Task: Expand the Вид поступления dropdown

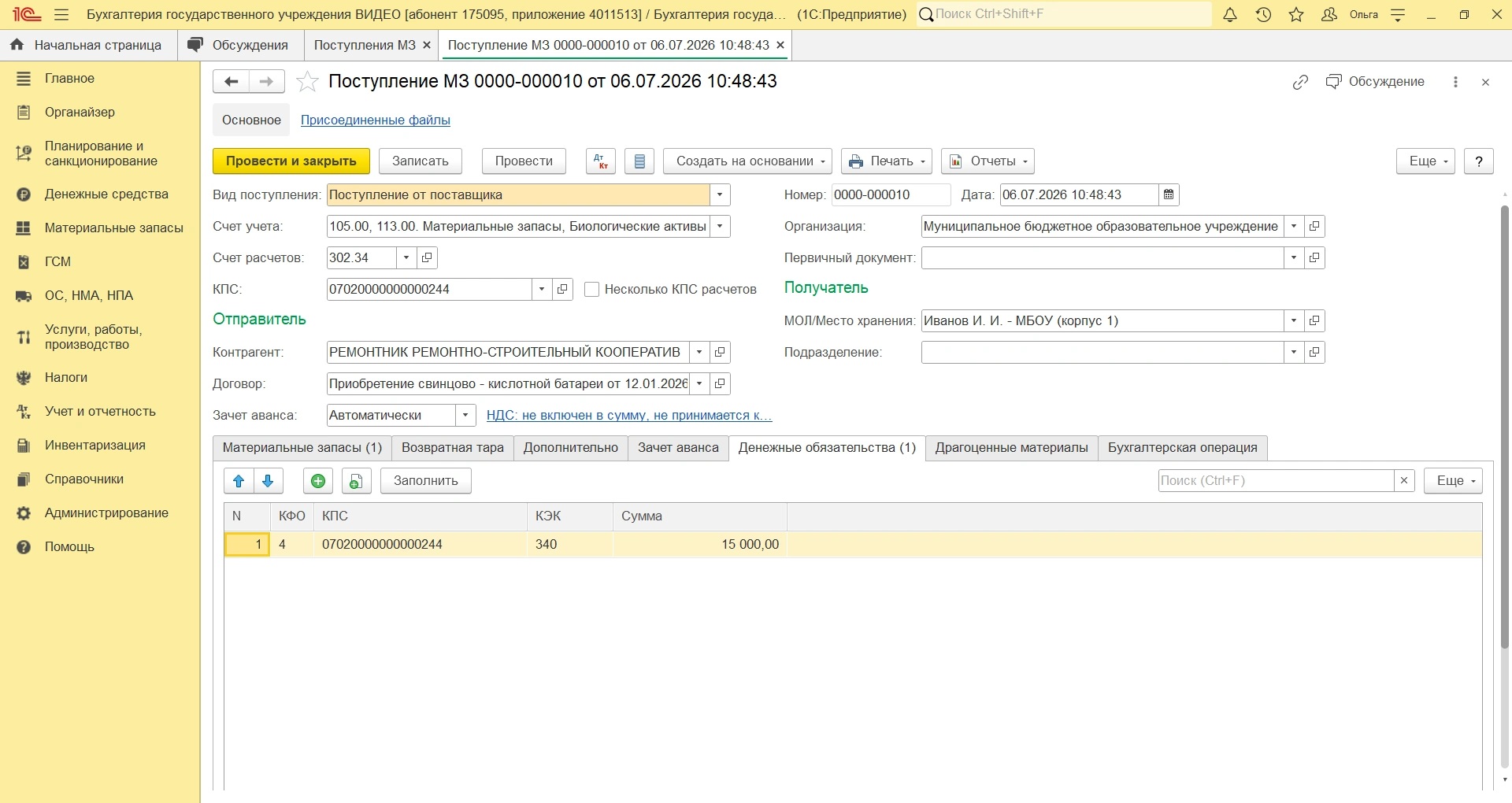Action: tap(720, 194)
